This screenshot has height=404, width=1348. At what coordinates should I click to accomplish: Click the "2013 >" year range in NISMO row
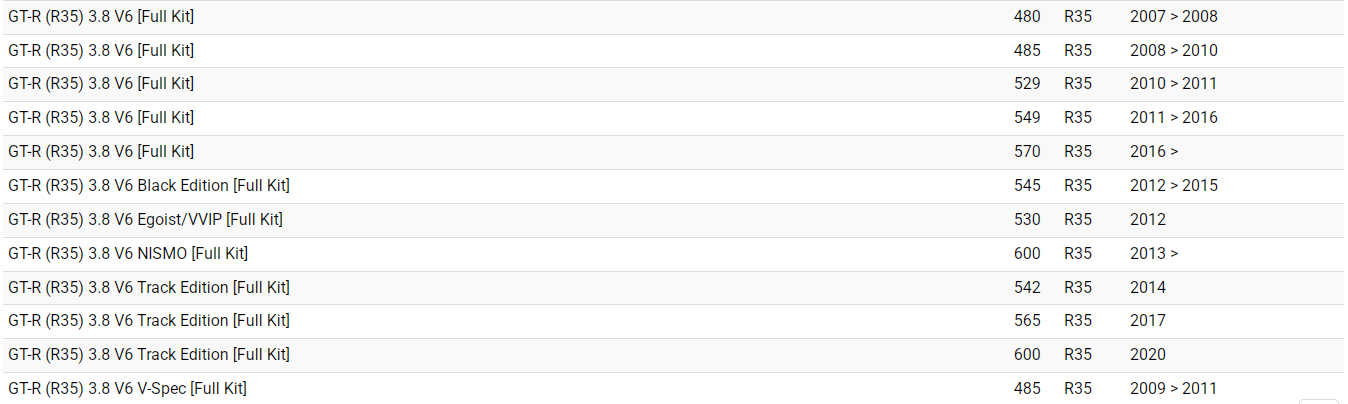click(x=1153, y=254)
